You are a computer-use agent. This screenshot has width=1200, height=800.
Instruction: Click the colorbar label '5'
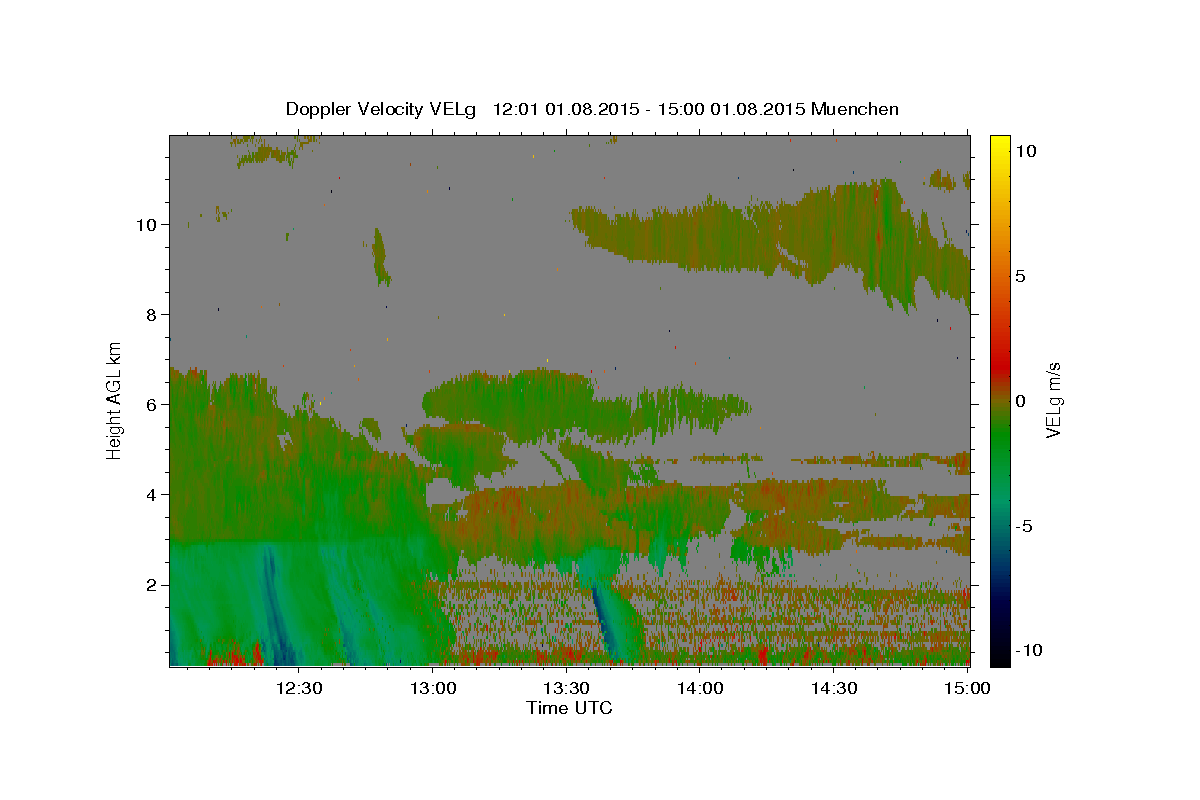[1021, 276]
